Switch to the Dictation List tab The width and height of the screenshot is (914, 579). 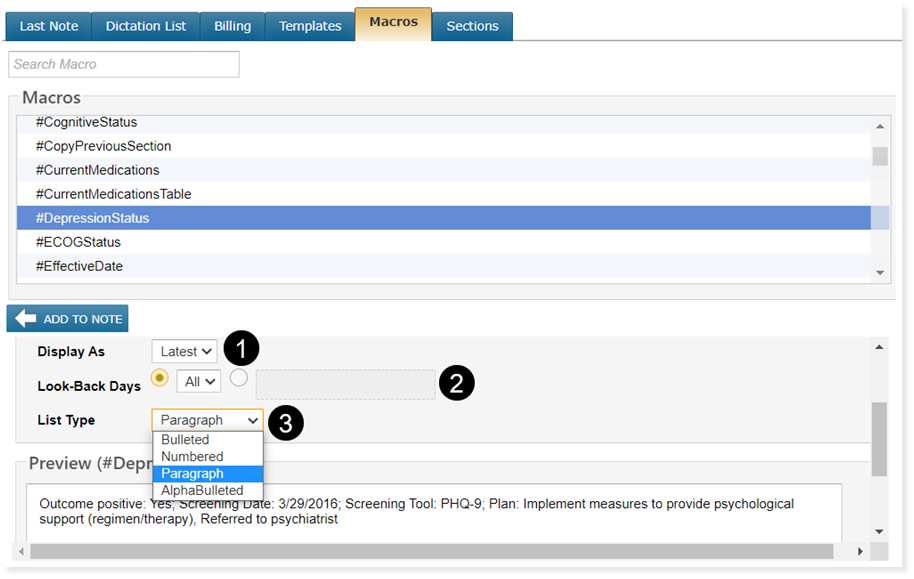146,26
